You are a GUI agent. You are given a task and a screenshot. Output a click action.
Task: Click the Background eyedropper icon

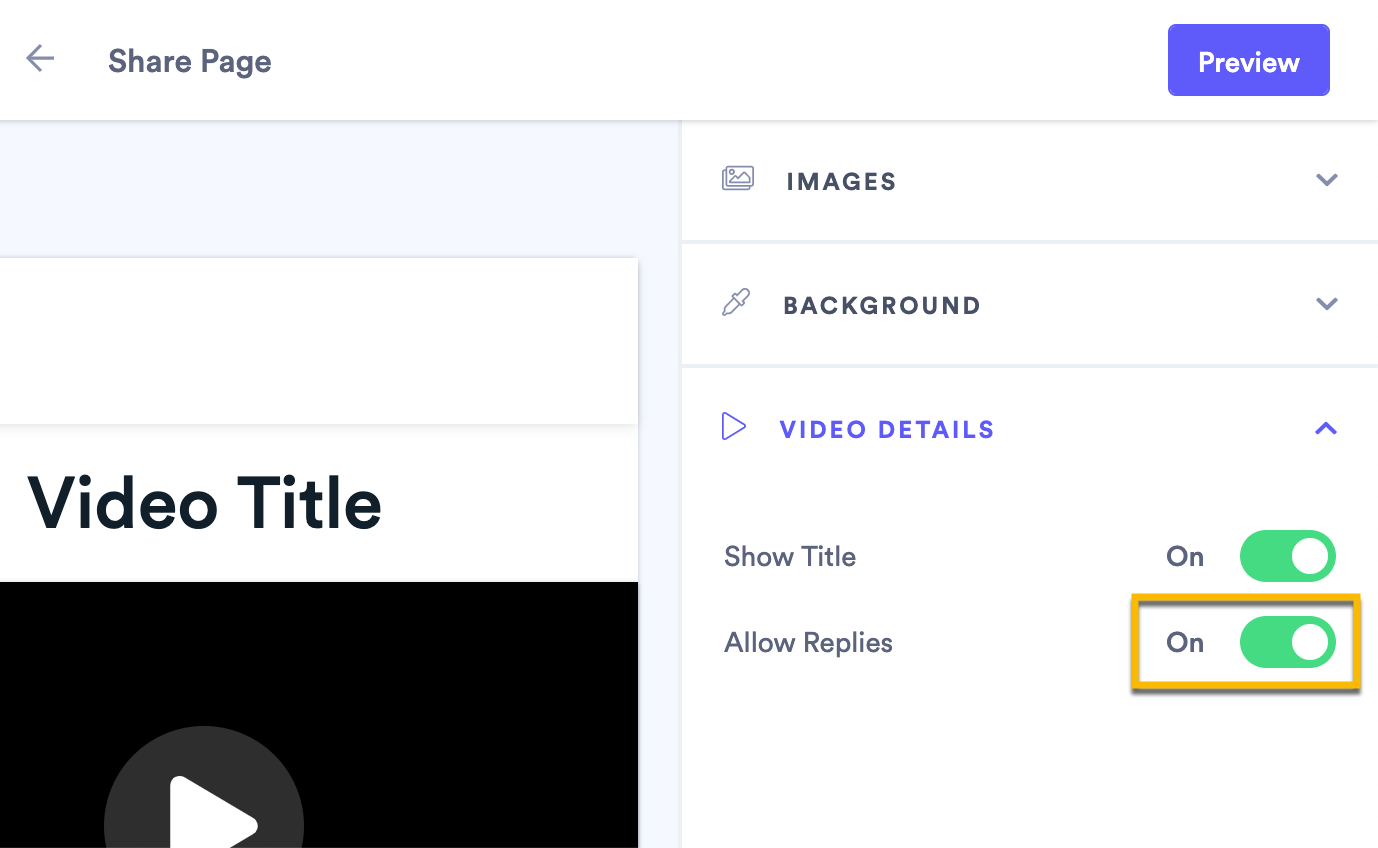[x=736, y=304]
